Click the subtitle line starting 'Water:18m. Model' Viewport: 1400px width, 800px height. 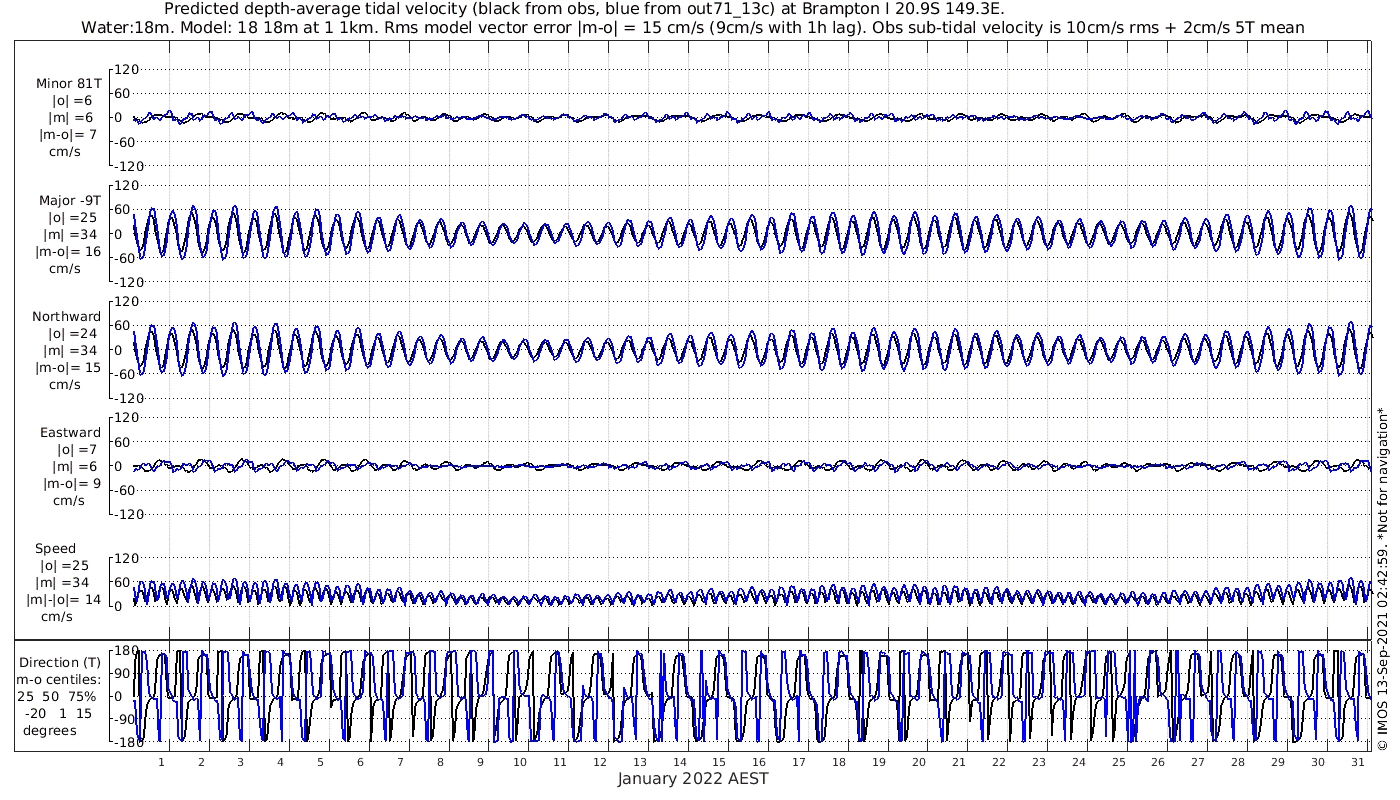(692, 27)
